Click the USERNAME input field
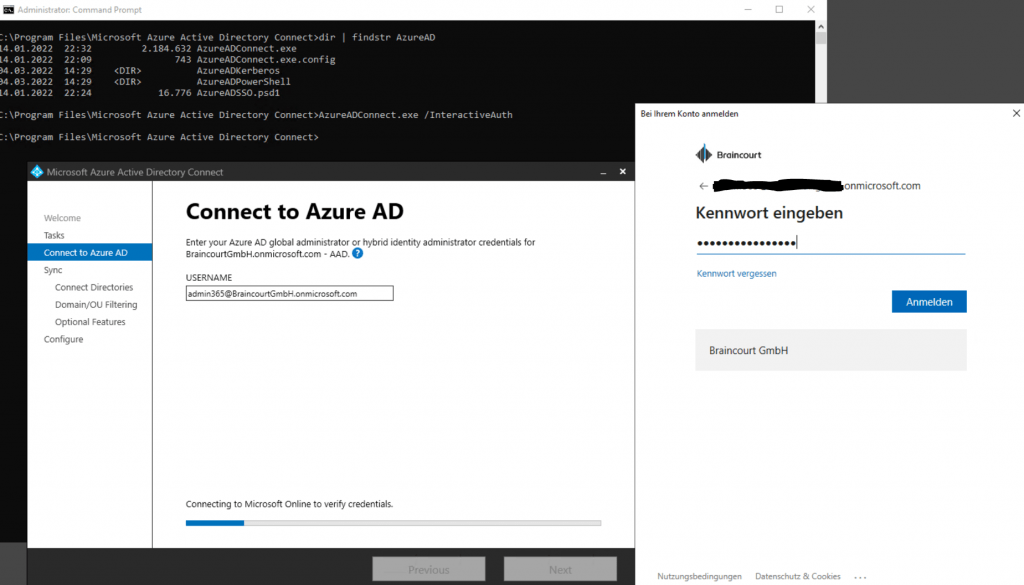 [x=289, y=293]
